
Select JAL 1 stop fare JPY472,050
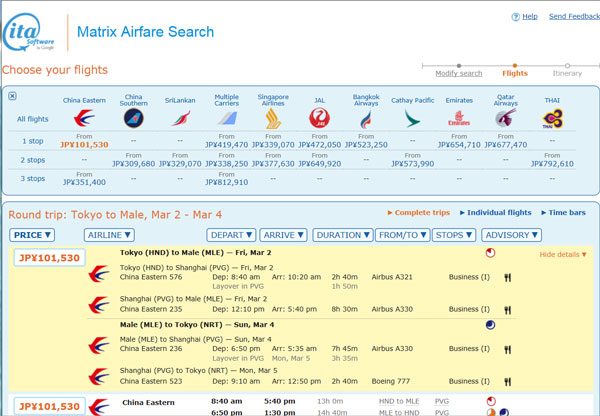click(320, 145)
